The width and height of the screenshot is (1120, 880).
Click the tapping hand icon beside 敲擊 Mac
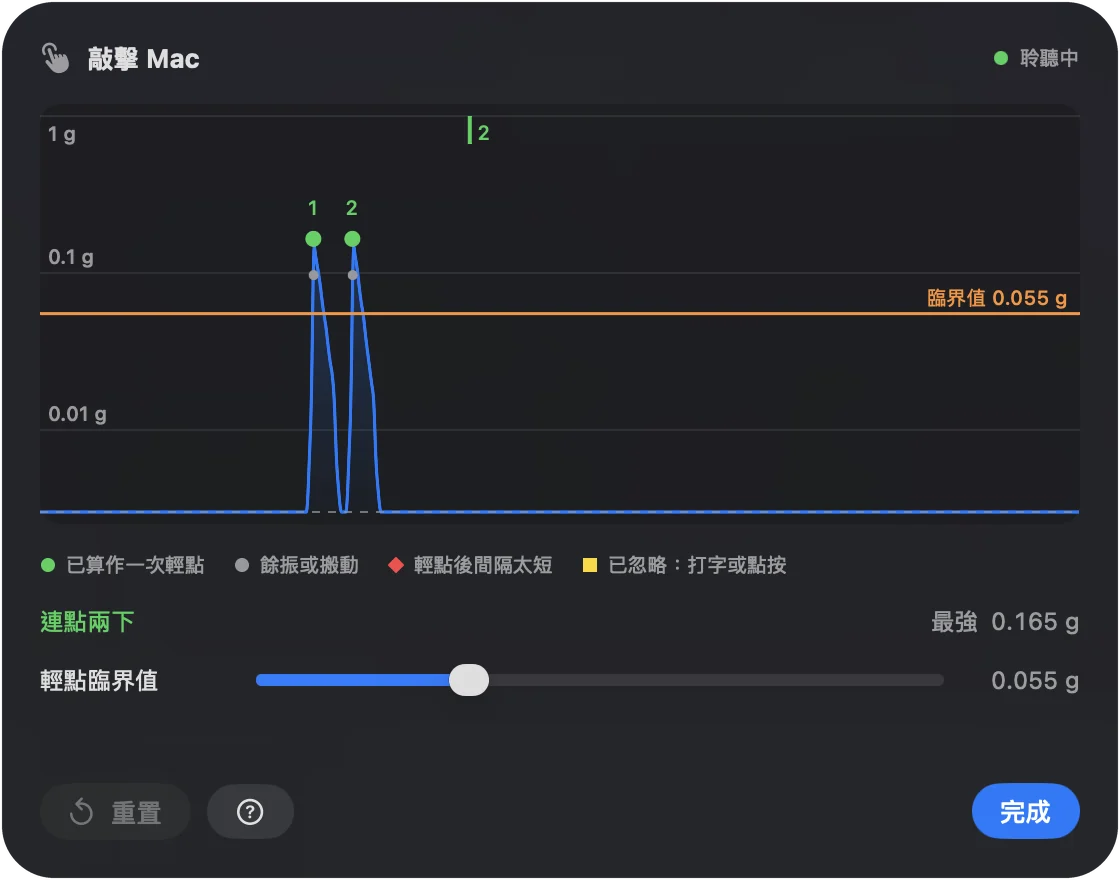point(55,58)
